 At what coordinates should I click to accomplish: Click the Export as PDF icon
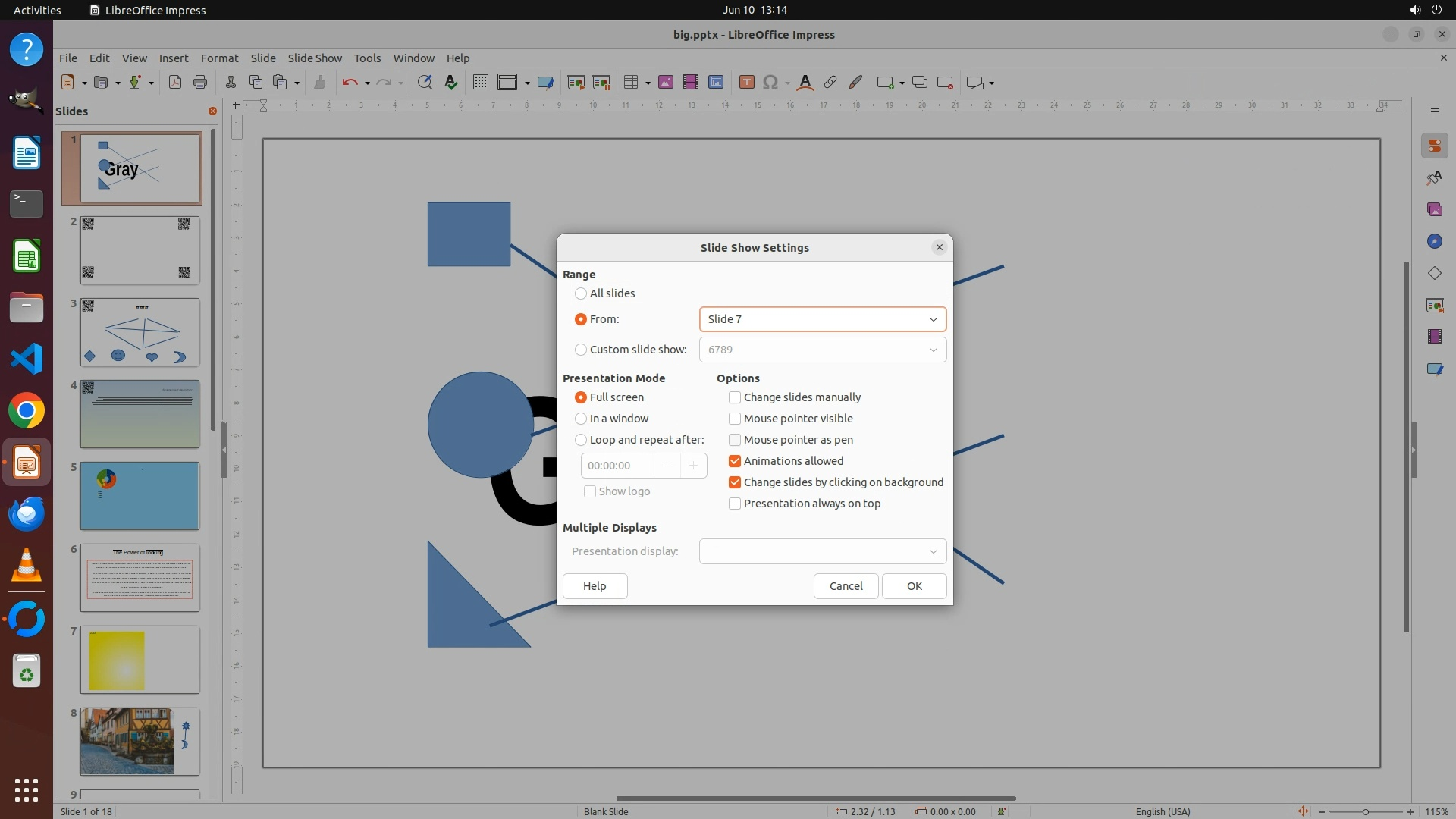(x=175, y=83)
